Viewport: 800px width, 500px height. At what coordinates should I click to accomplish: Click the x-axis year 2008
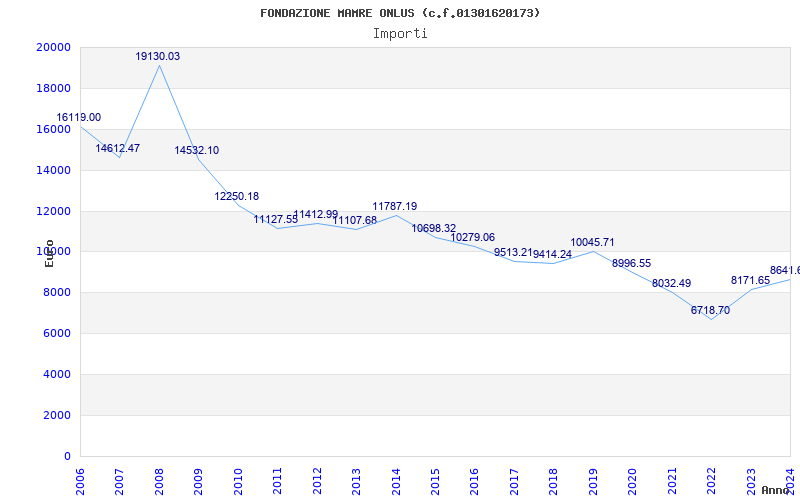[x=159, y=481]
